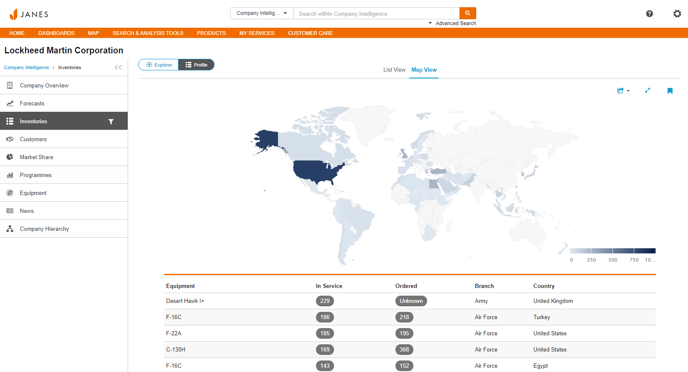The height and width of the screenshot is (372, 688).
Task: Open the CUSTOMER CARE menu
Action: click(310, 33)
